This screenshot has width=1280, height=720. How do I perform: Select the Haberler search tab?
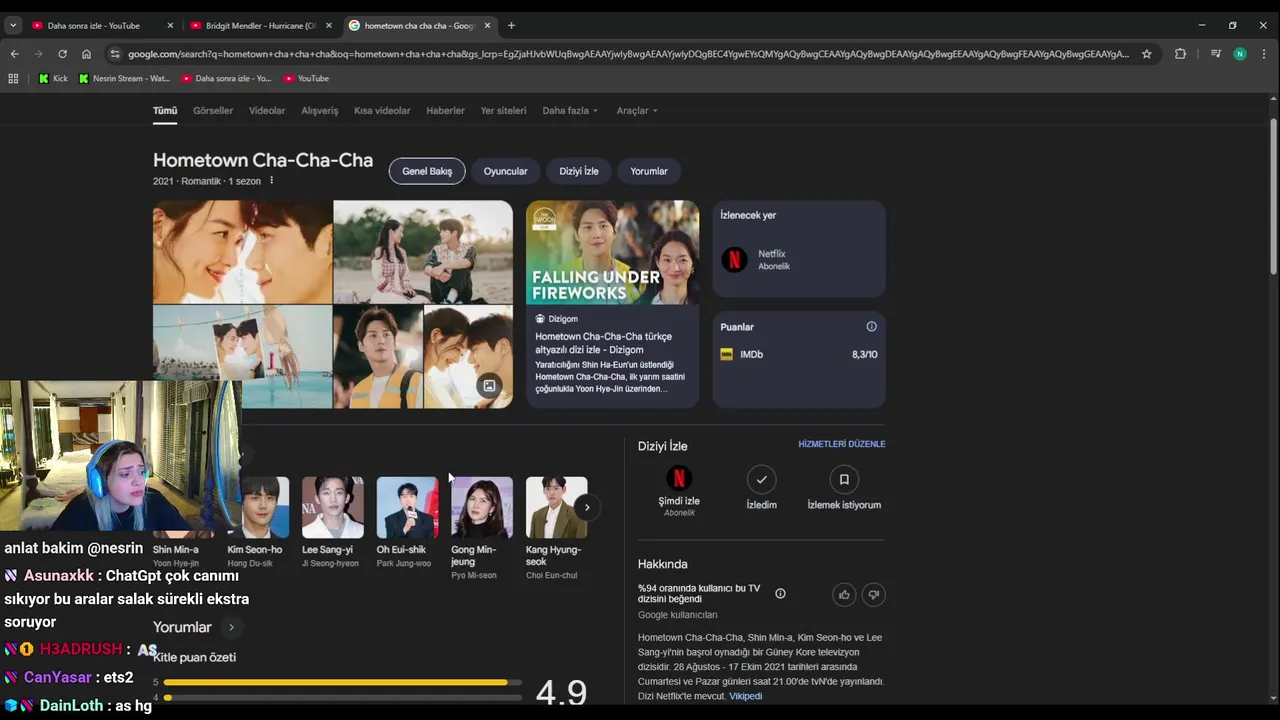coord(445,111)
